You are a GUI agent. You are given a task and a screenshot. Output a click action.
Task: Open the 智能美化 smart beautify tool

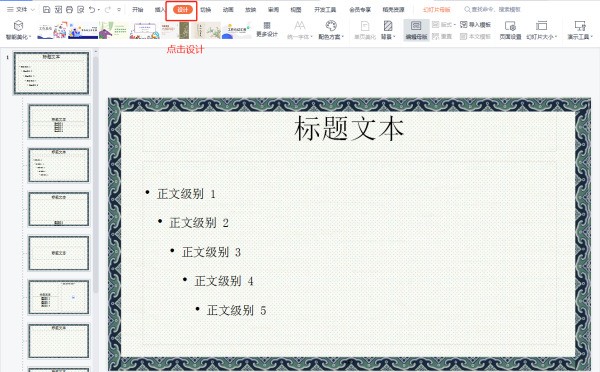[18, 30]
